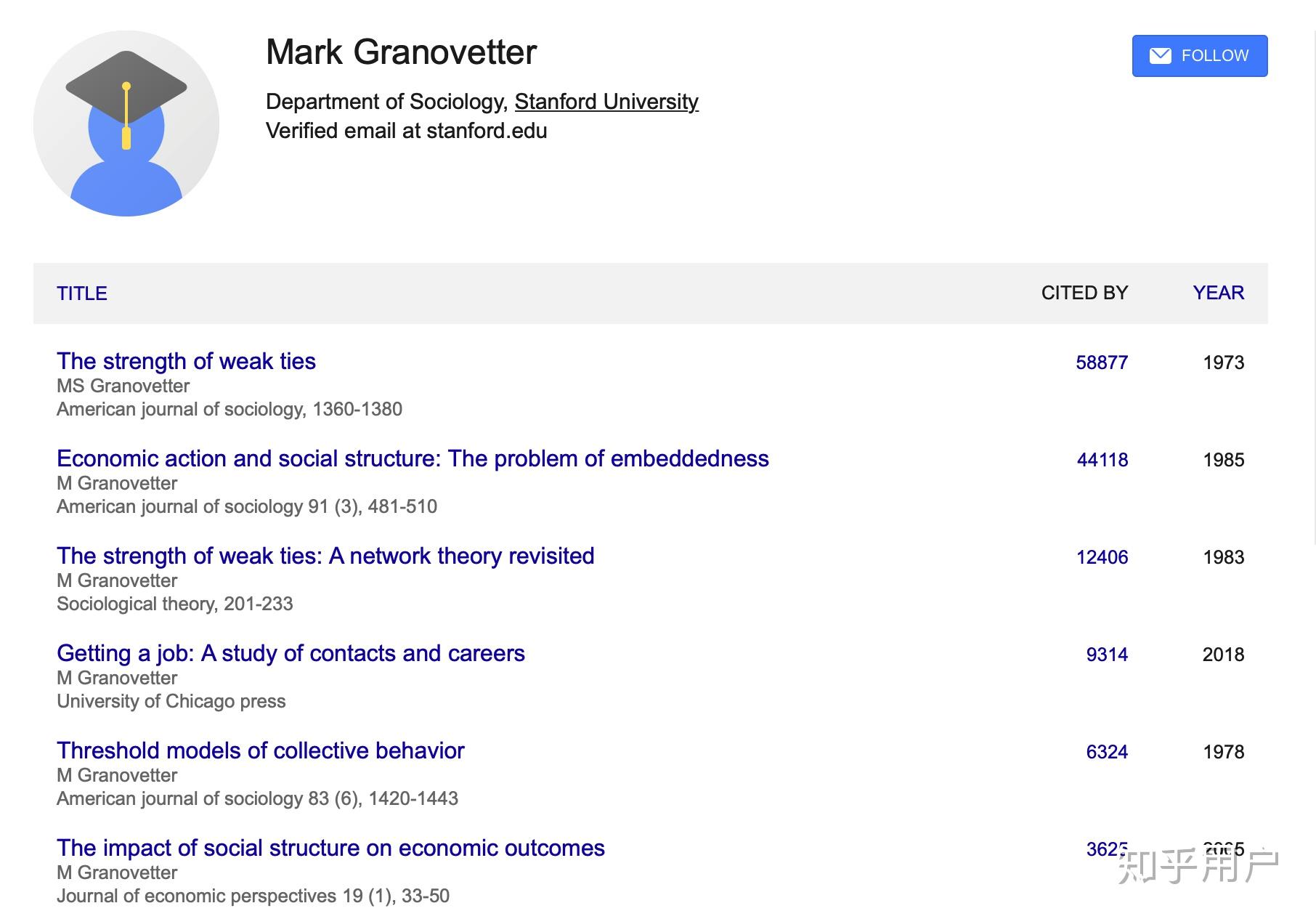Screen dimensions: 1316x911
Task: Click the CITED BY column header
Action: coord(1084,293)
